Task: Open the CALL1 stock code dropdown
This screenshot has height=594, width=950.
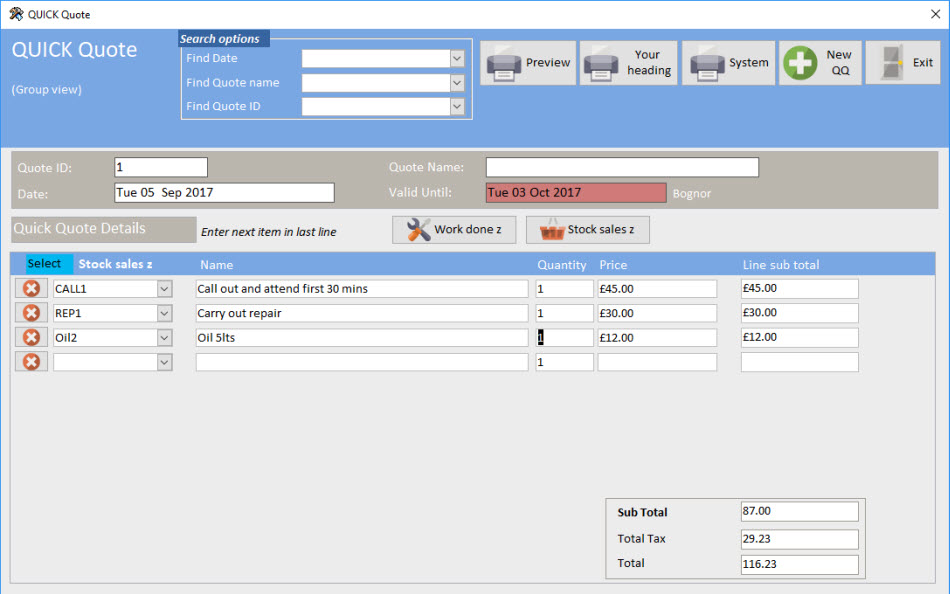Action: tap(165, 289)
